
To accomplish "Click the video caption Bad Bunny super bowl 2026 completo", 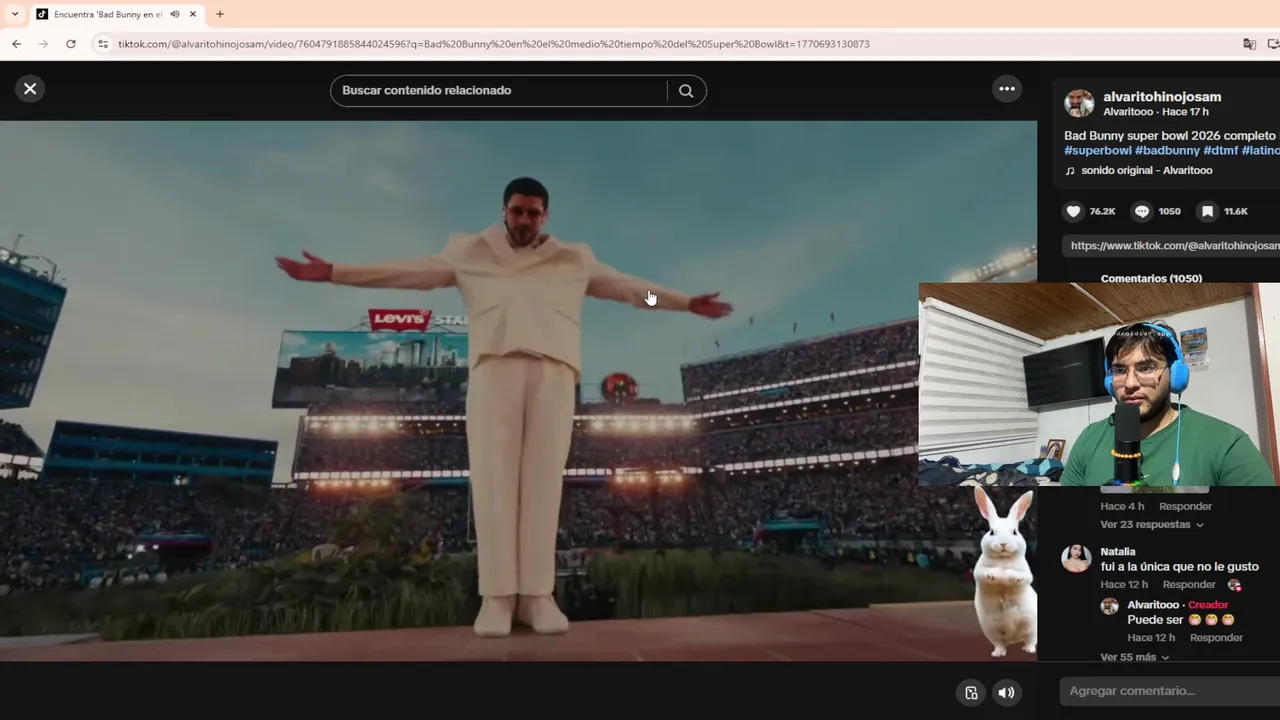I will pyautogui.click(x=1170, y=136).
